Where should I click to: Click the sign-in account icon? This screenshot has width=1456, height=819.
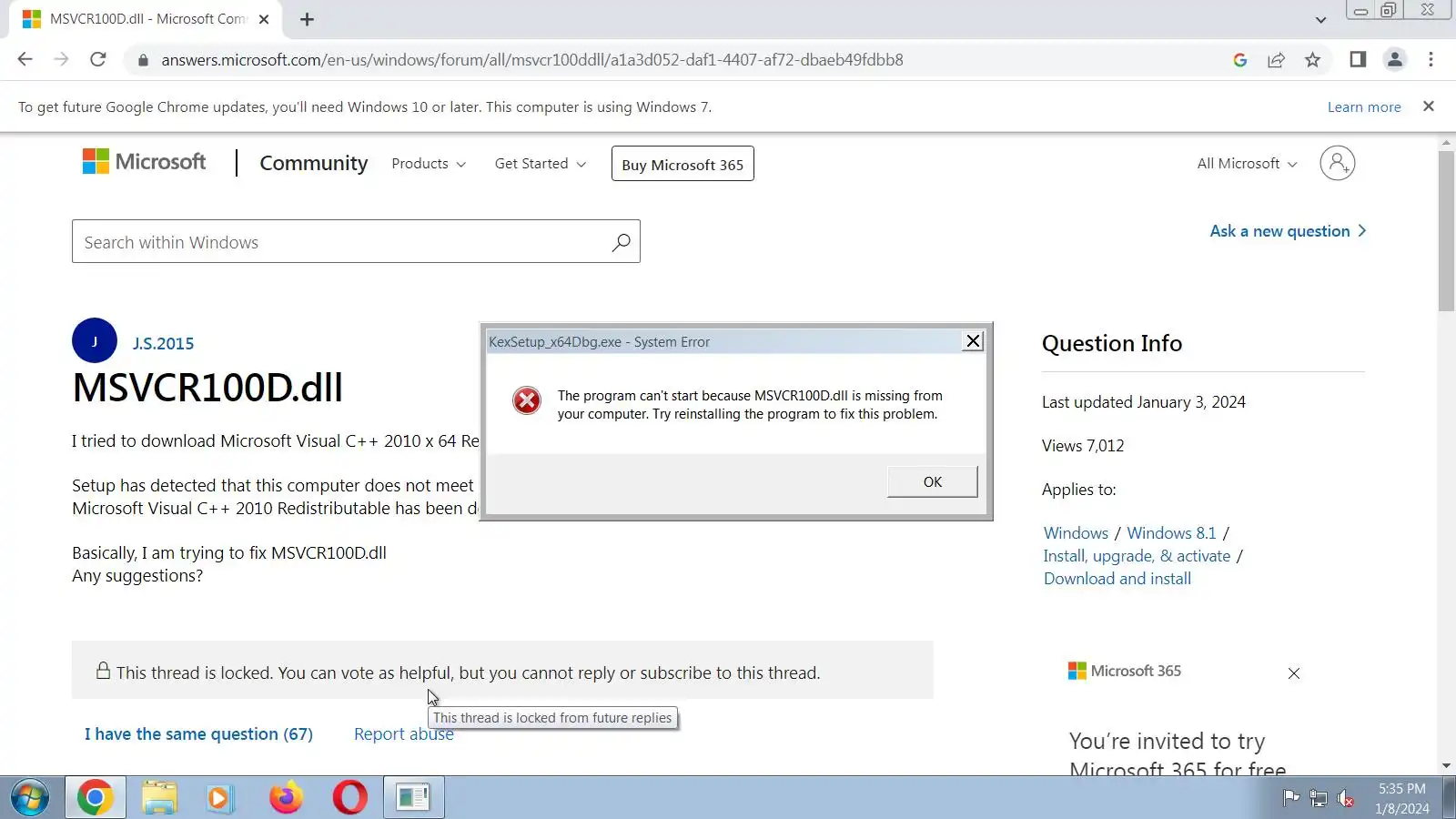coord(1338,163)
